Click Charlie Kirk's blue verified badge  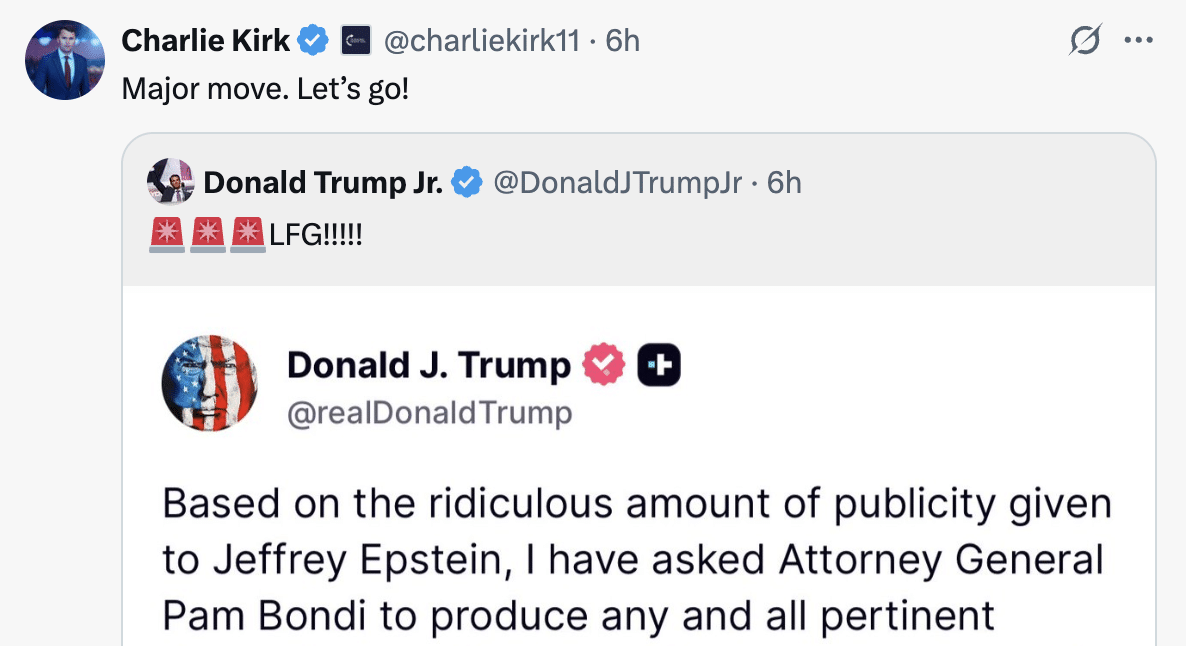(314, 41)
